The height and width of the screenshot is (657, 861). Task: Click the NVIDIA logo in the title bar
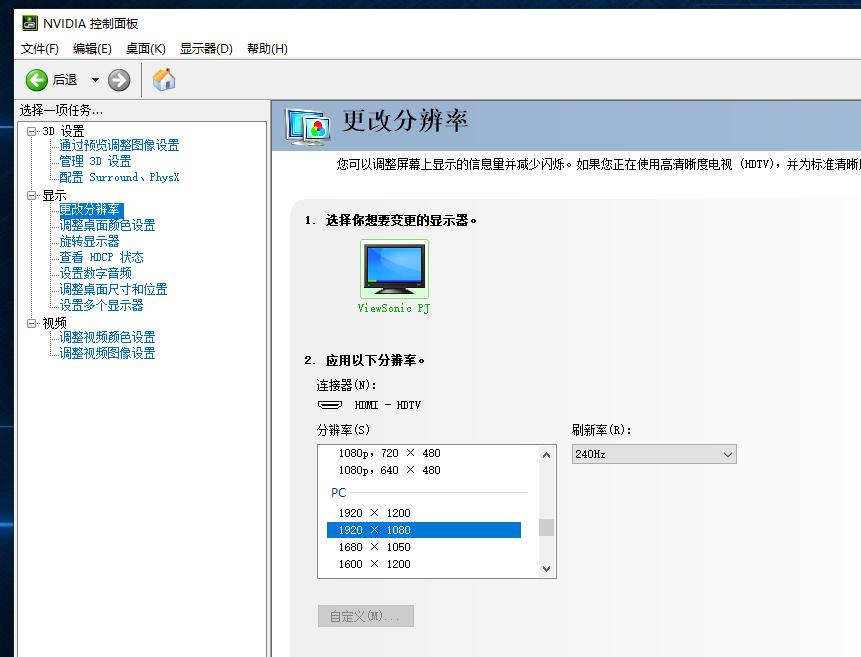point(29,22)
